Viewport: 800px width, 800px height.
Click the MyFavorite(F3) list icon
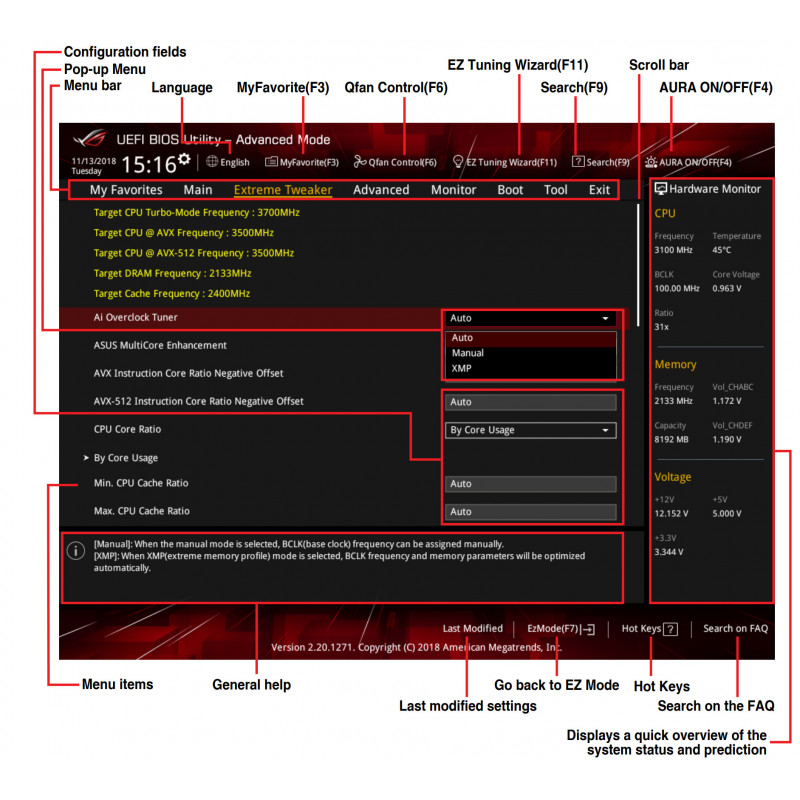pyautogui.click(x=271, y=162)
